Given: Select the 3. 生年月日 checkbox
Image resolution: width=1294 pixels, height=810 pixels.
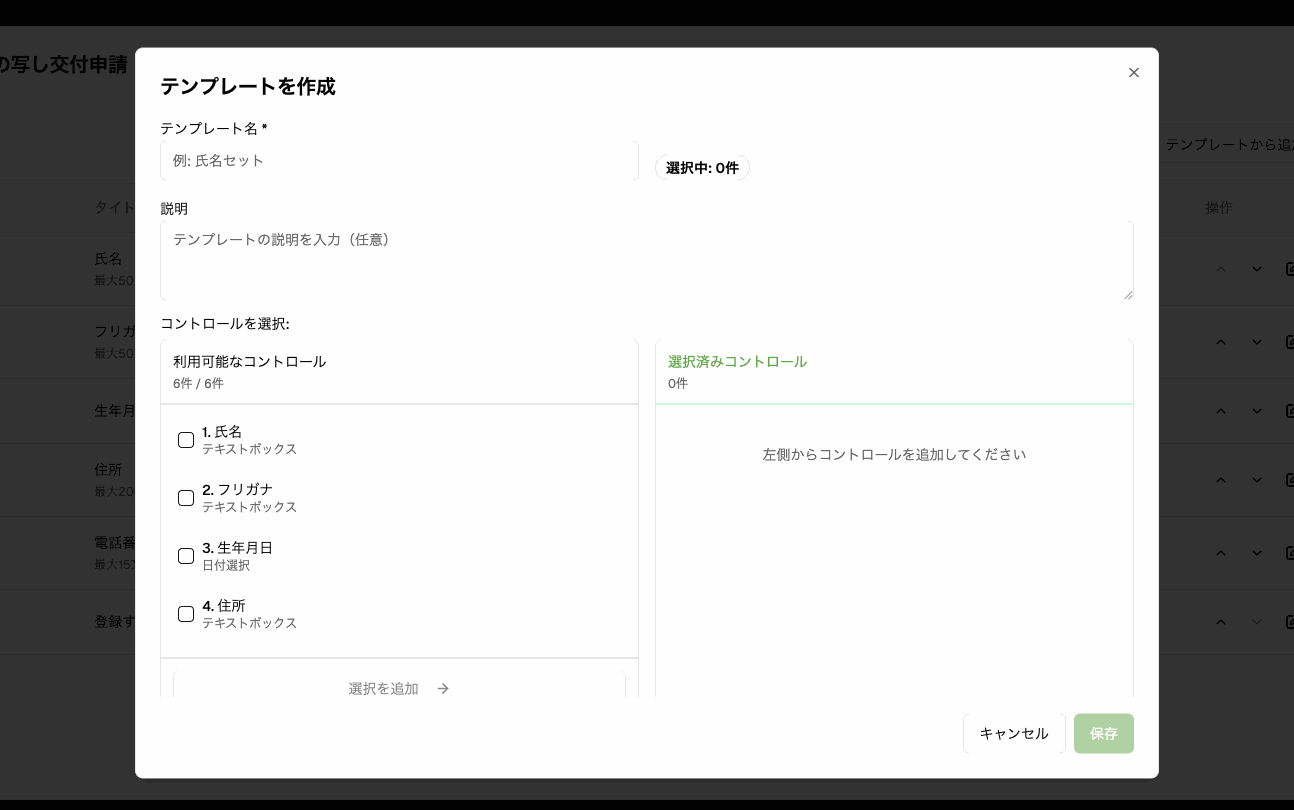Looking at the screenshot, I should (x=186, y=556).
